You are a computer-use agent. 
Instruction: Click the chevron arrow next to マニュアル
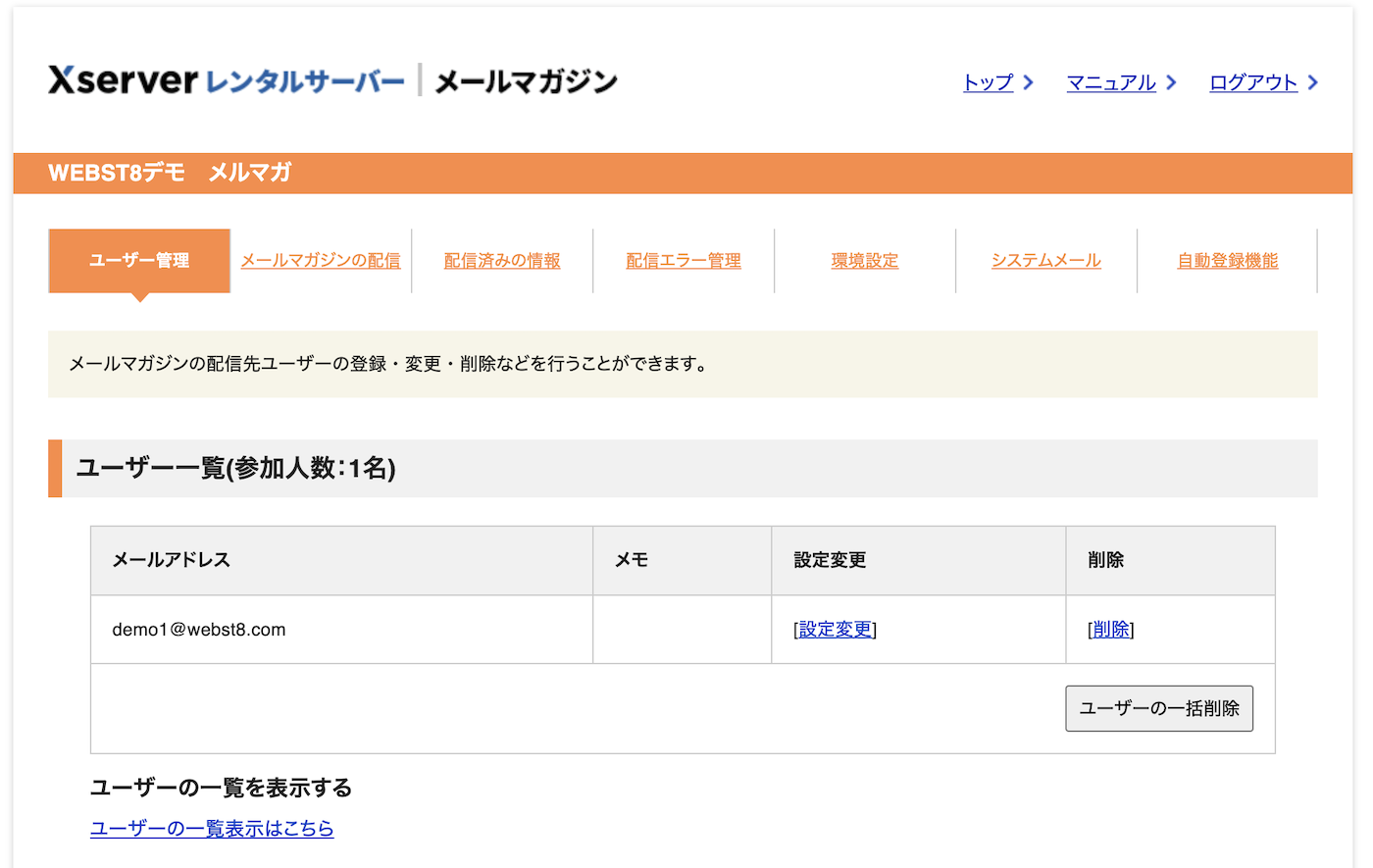click(1171, 82)
